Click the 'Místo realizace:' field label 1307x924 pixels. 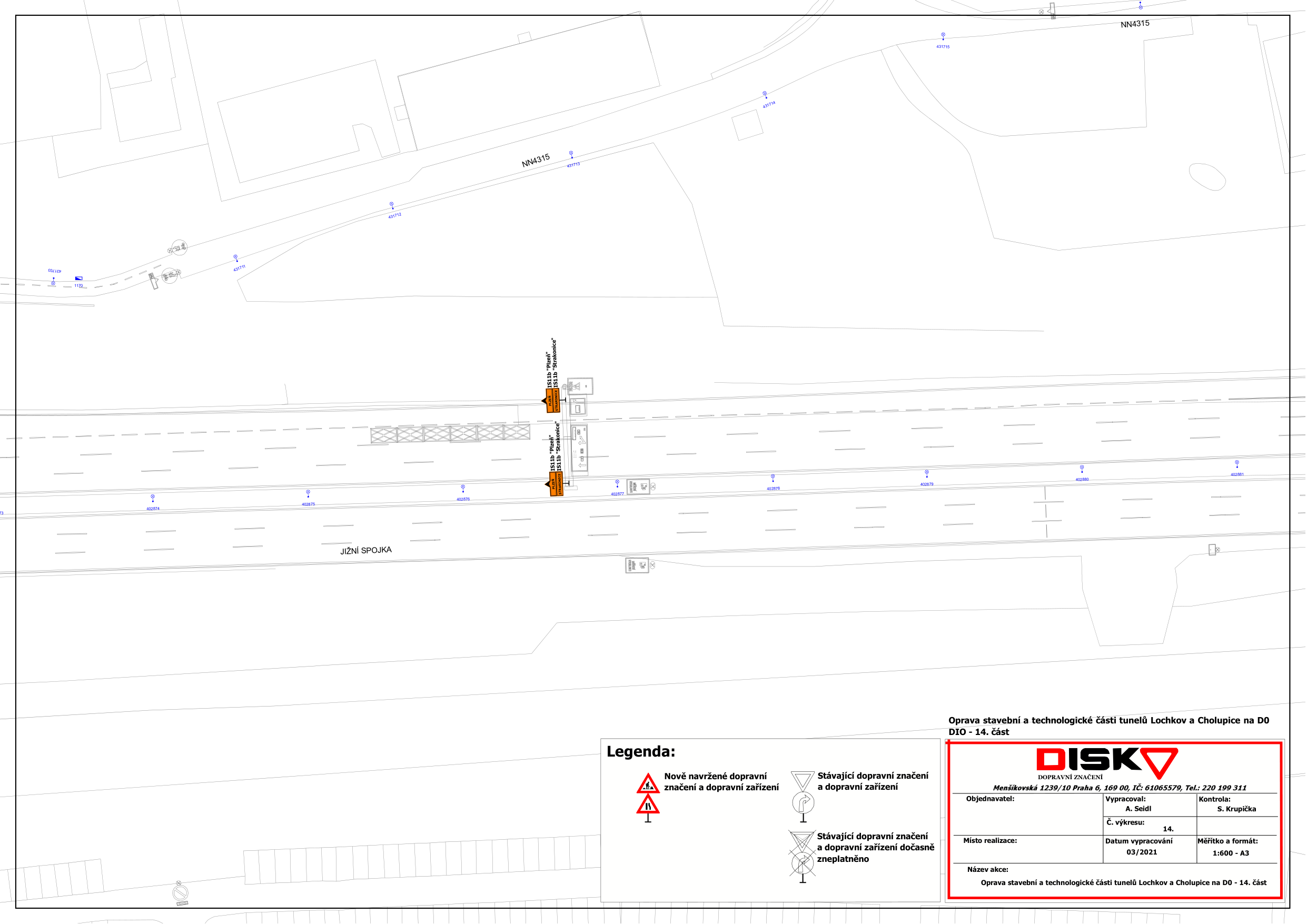(x=990, y=841)
